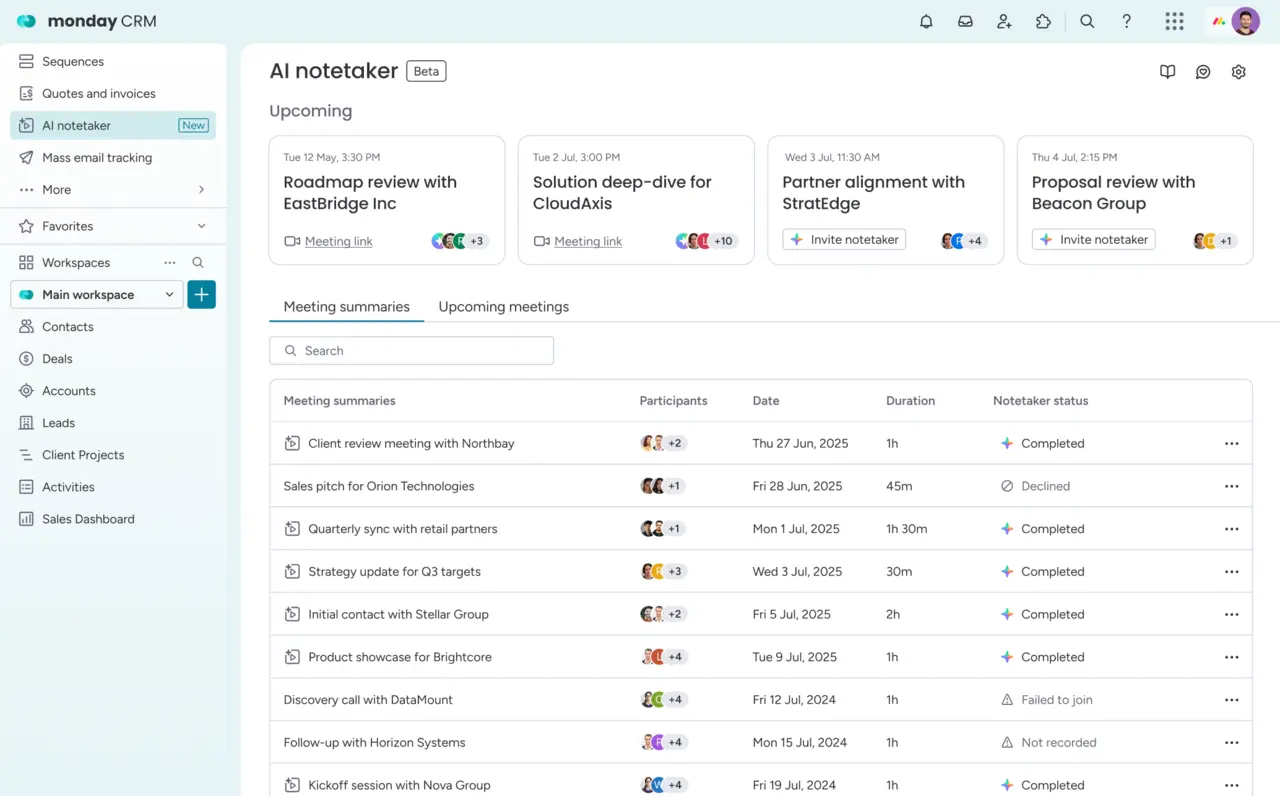Click the blue plus add button

(x=202, y=294)
